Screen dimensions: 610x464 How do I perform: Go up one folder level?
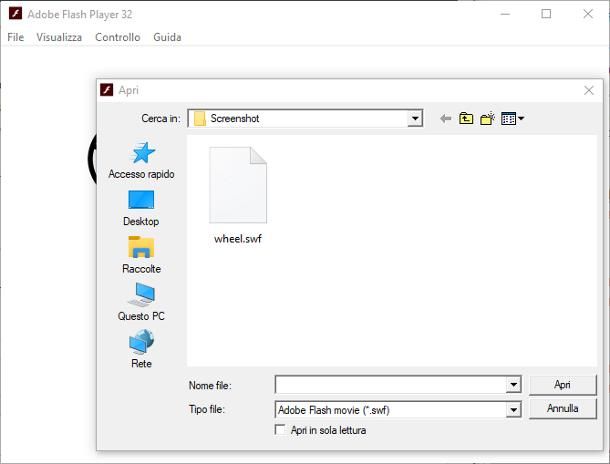coord(466,118)
